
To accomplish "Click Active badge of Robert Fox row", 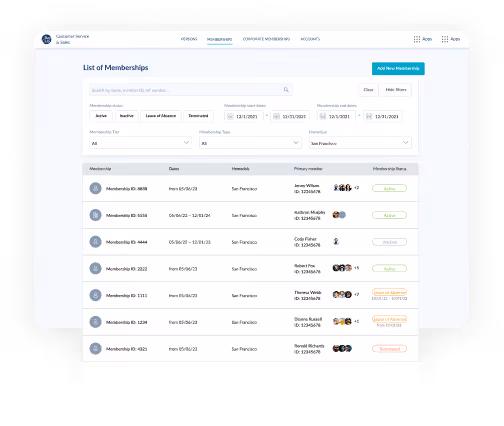I will pos(389,268).
